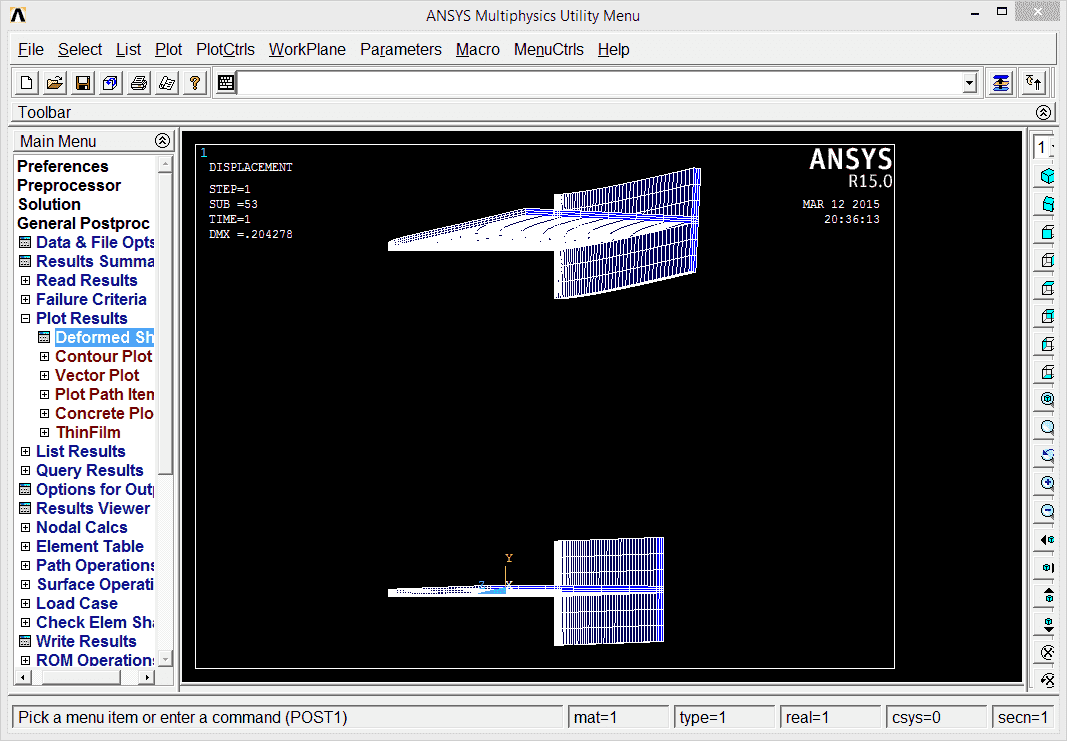Open Write Results item
The height and width of the screenshot is (741, 1067).
coord(86,642)
